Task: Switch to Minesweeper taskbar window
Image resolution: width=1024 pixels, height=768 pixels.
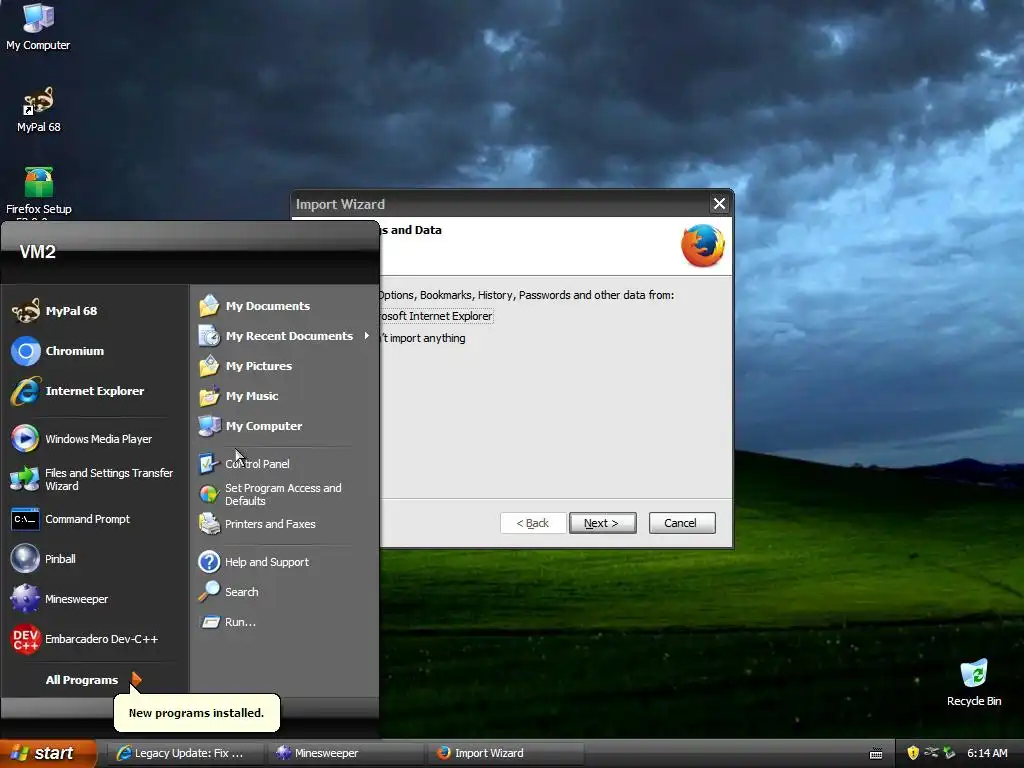Action: click(x=346, y=753)
